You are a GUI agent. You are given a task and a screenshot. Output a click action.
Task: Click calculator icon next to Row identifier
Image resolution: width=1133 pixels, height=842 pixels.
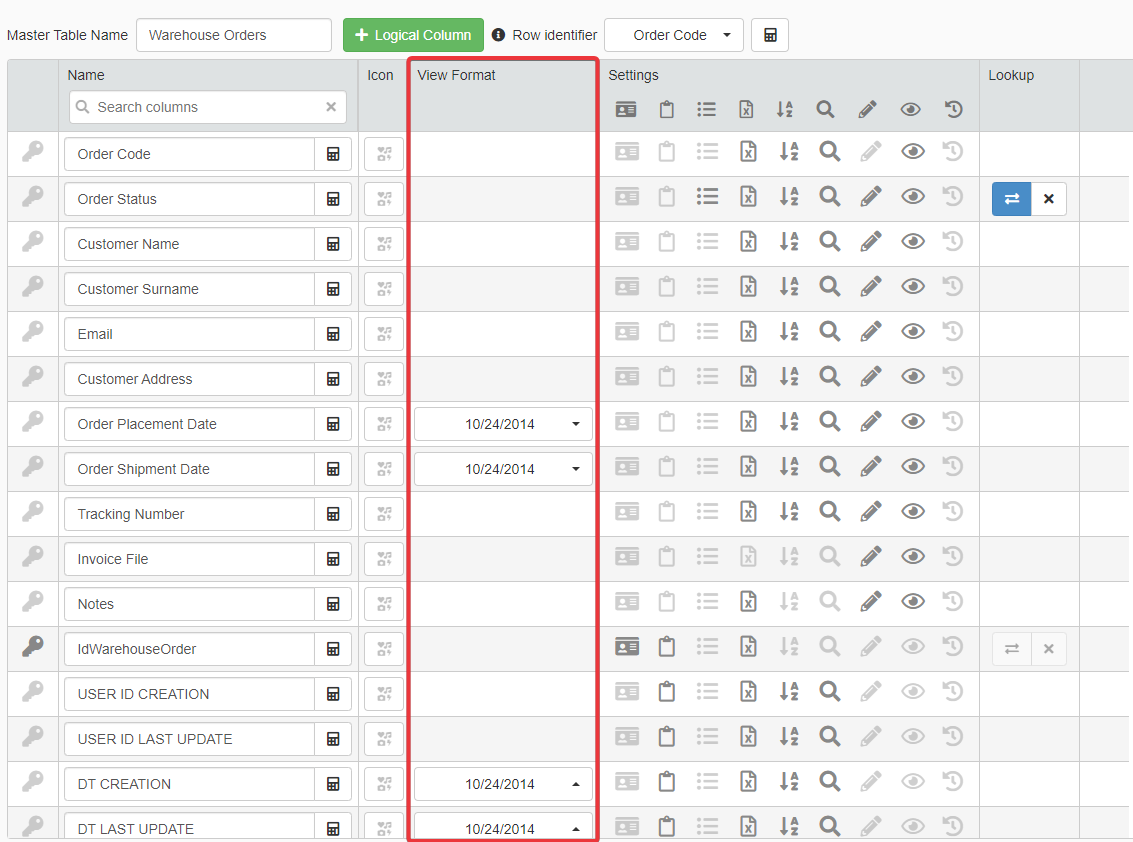click(x=770, y=35)
